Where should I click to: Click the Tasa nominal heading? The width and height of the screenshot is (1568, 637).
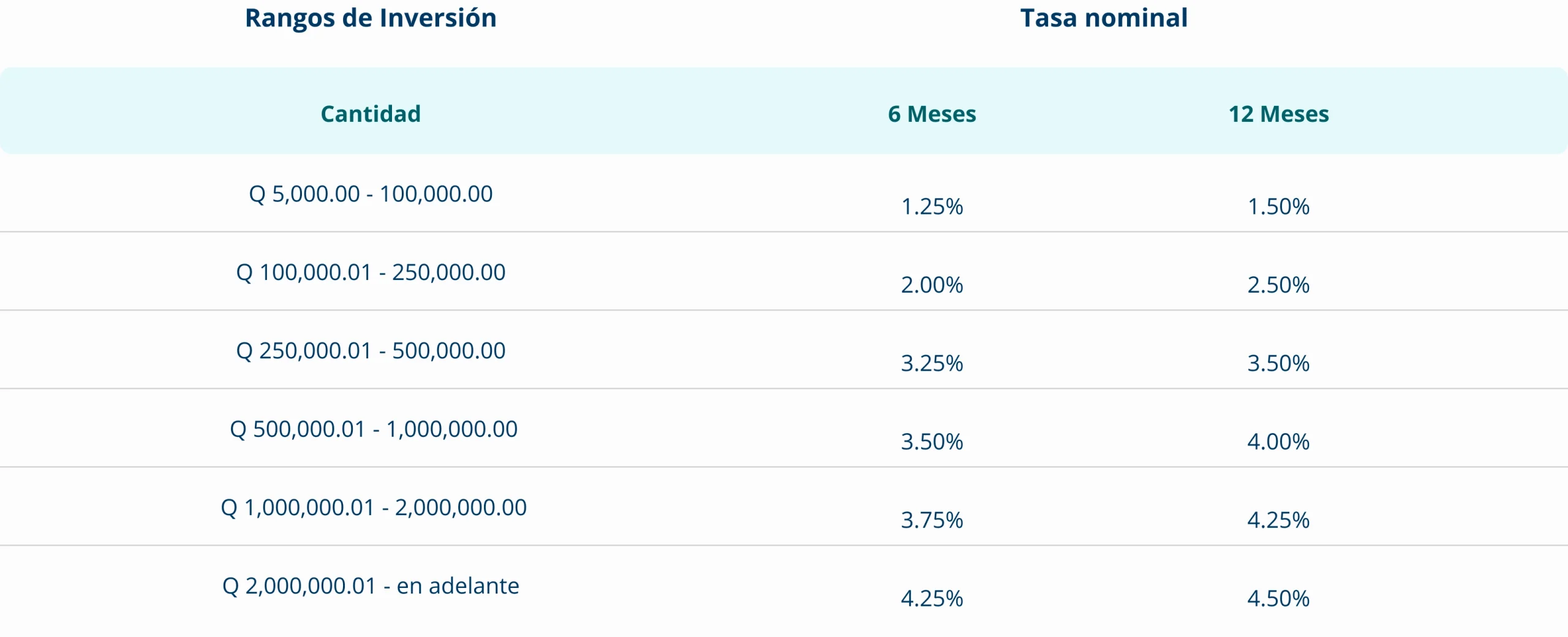pos(1104,18)
